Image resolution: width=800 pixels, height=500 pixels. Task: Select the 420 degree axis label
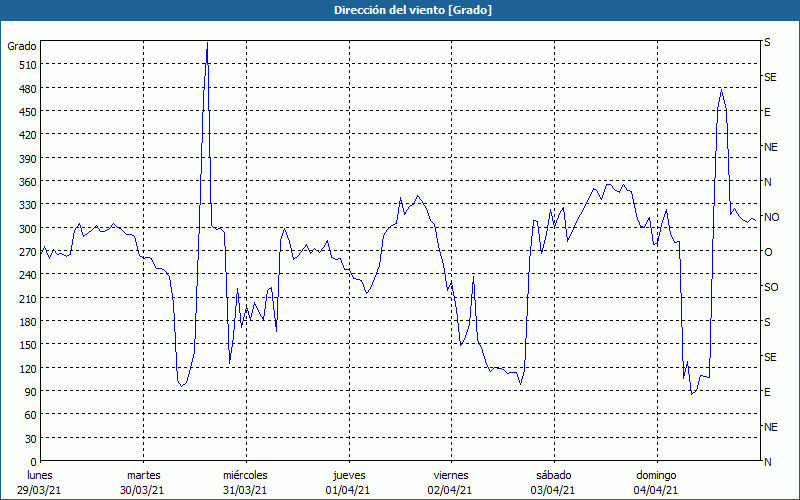click(27, 135)
